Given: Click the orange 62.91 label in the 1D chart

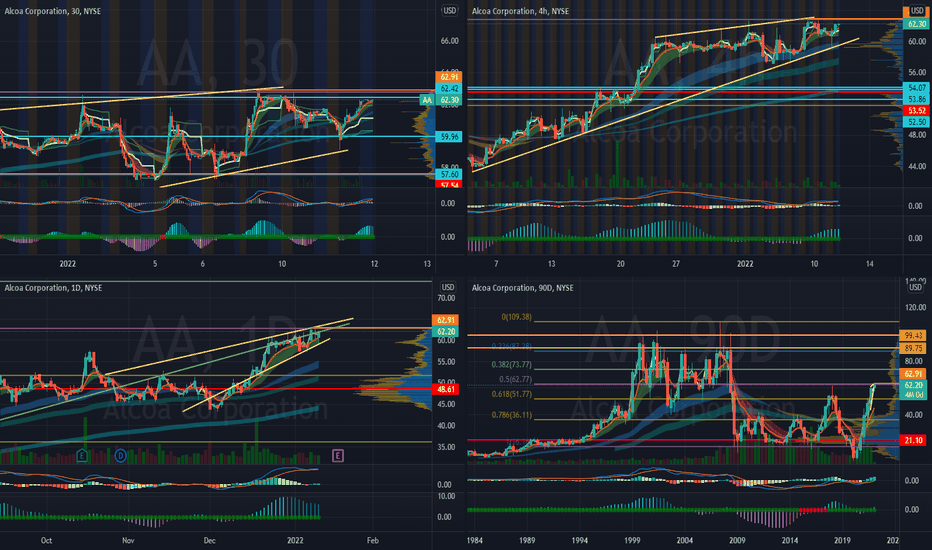Looking at the screenshot, I should click(x=445, y=320).
